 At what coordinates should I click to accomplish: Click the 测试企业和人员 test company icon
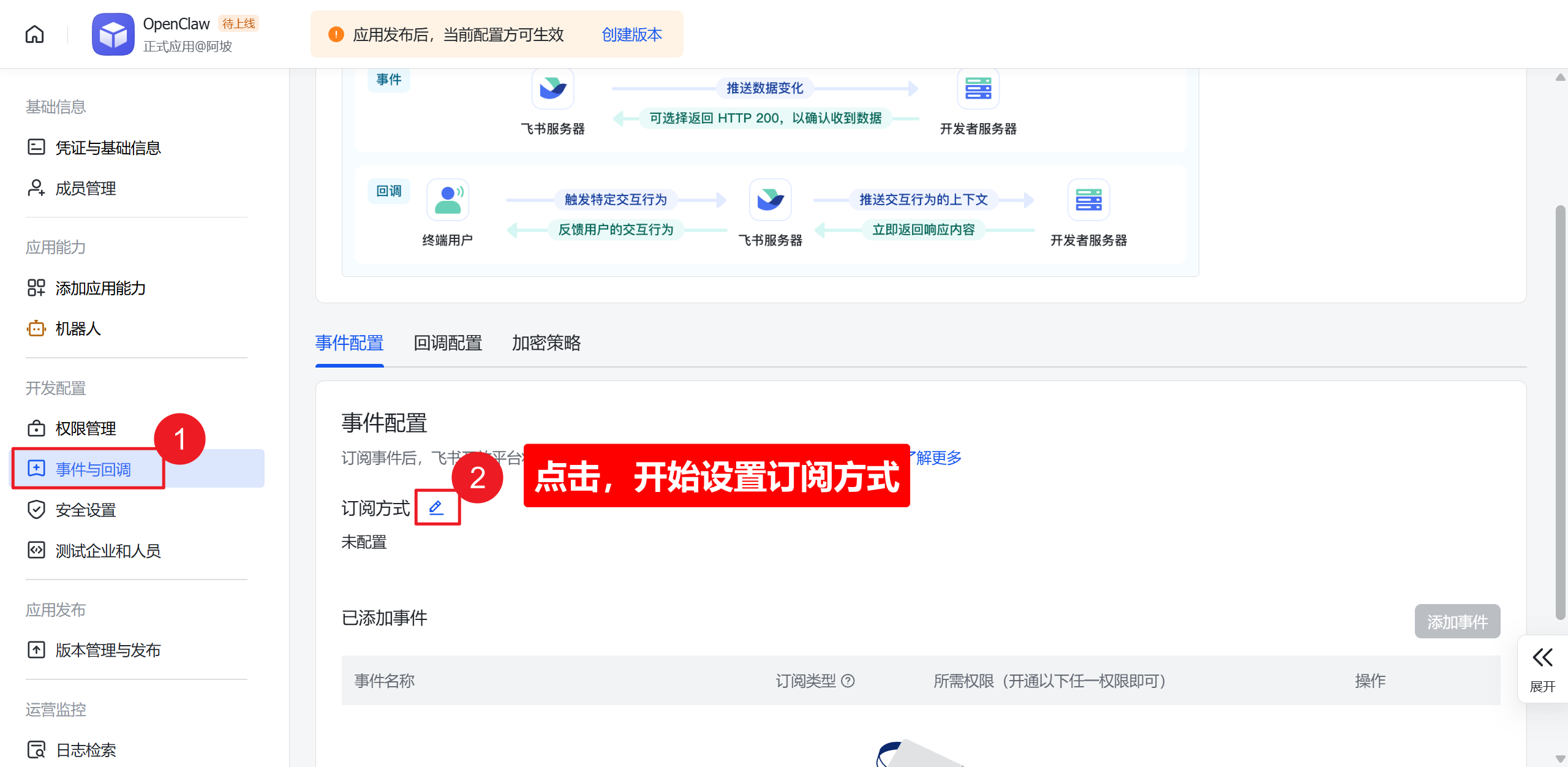coord(36,550)
